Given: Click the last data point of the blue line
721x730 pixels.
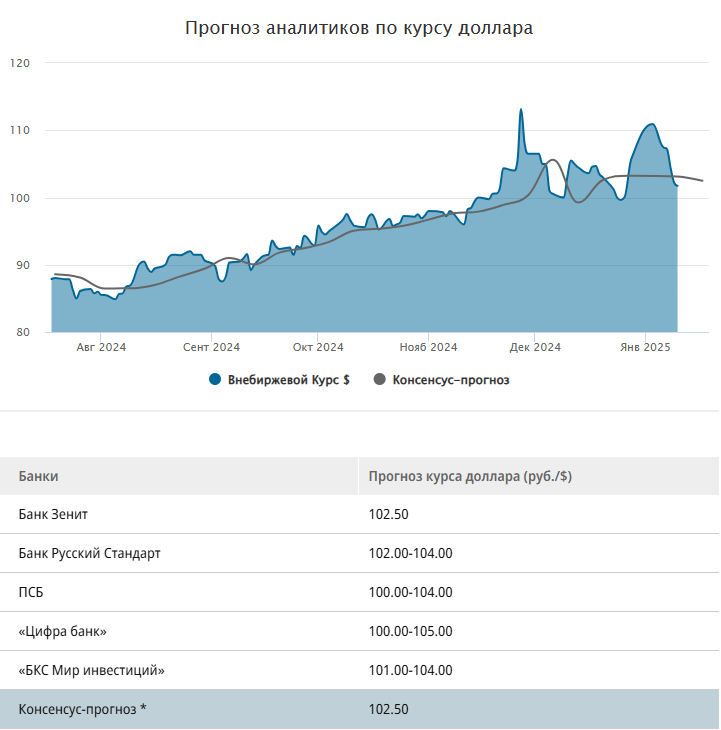Looking at the screenshot, I should 677,186.
